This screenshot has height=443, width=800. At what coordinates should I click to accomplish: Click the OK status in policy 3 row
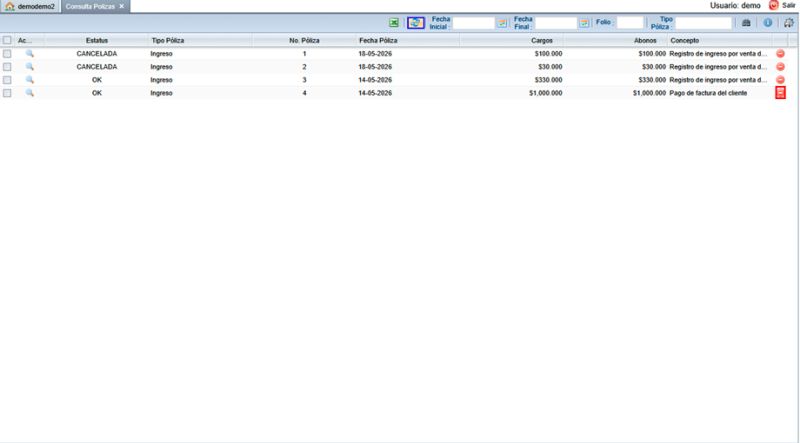coord(96,80)
